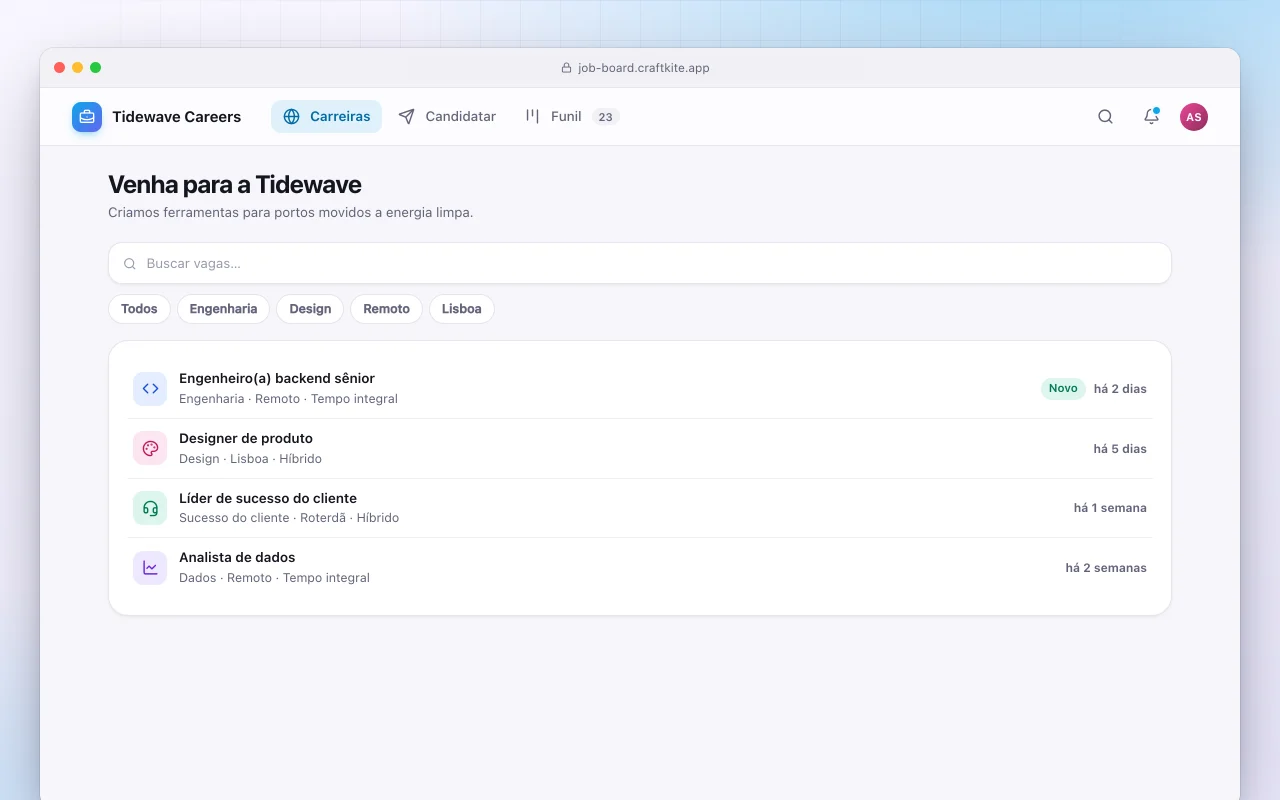Select the Todos filter chip
This screenshot has width=1280, height=800.
[x=139, y=309]
